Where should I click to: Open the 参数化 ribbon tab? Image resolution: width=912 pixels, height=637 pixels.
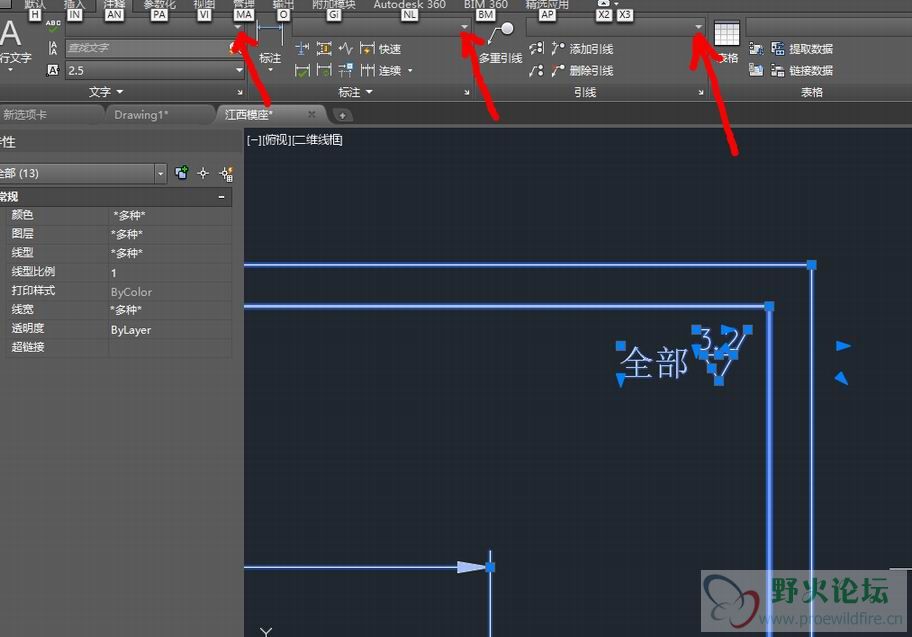[159, 5]
